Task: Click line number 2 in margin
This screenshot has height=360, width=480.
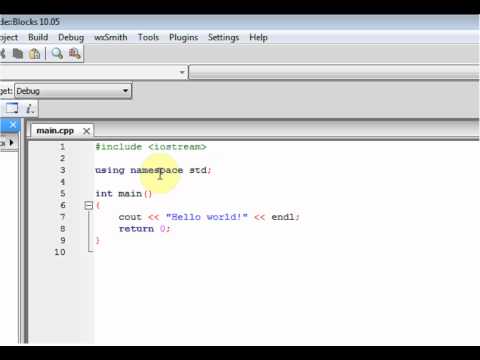Action: tap(62, 158)
